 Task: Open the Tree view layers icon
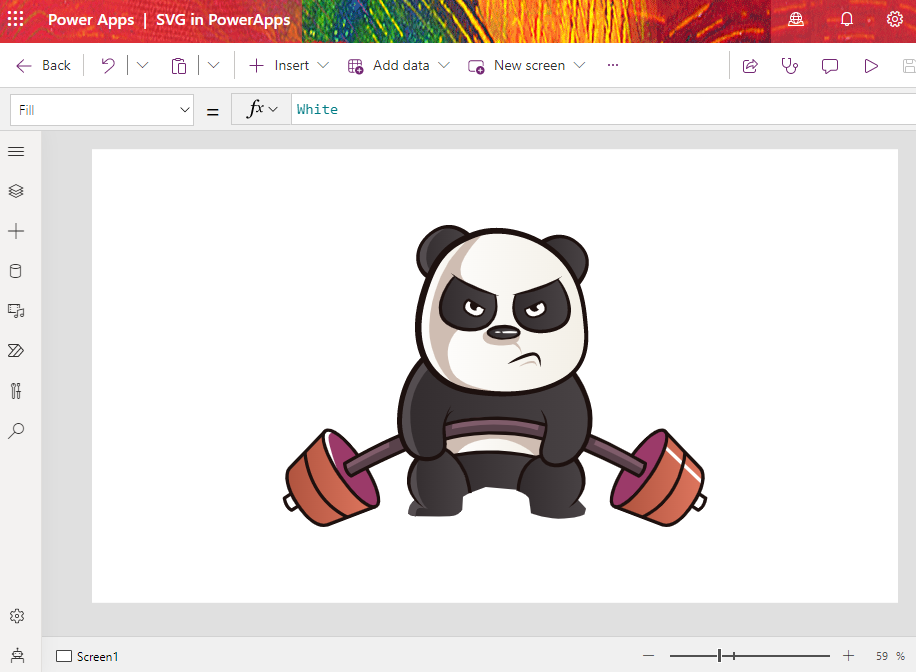point(16,191)
